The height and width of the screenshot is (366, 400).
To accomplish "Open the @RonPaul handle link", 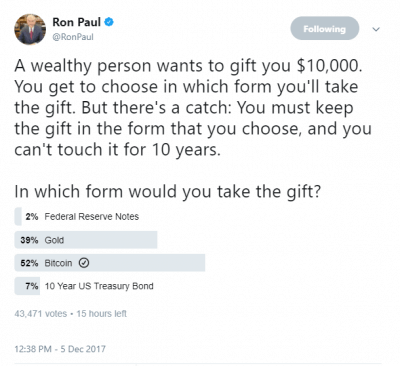I will point(73,37).
